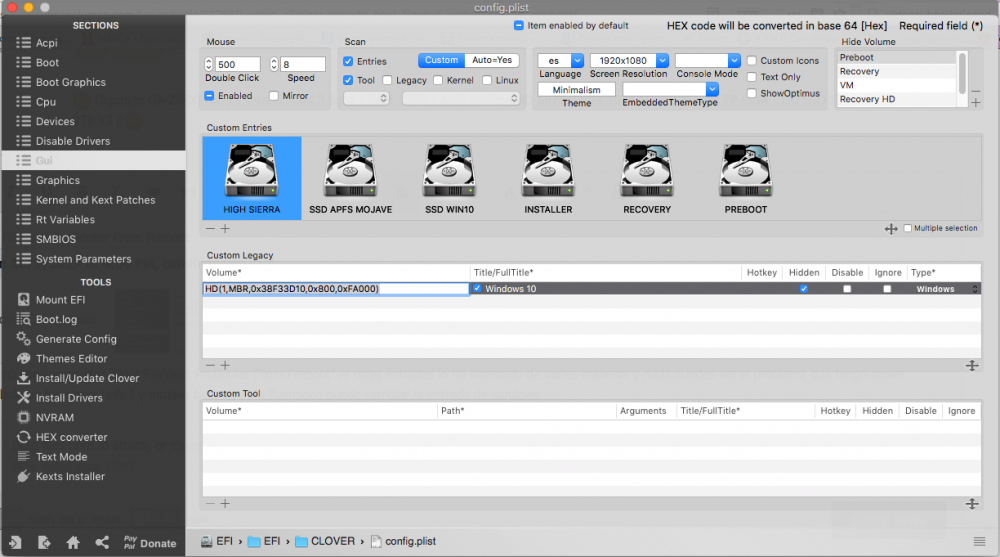1000x557 pixels.
Task: Click the Generate Config gears icon
Action: pos(24,339)
